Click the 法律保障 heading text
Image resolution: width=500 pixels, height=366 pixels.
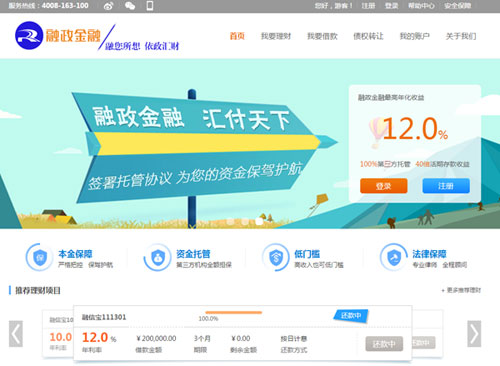point(429,254)
